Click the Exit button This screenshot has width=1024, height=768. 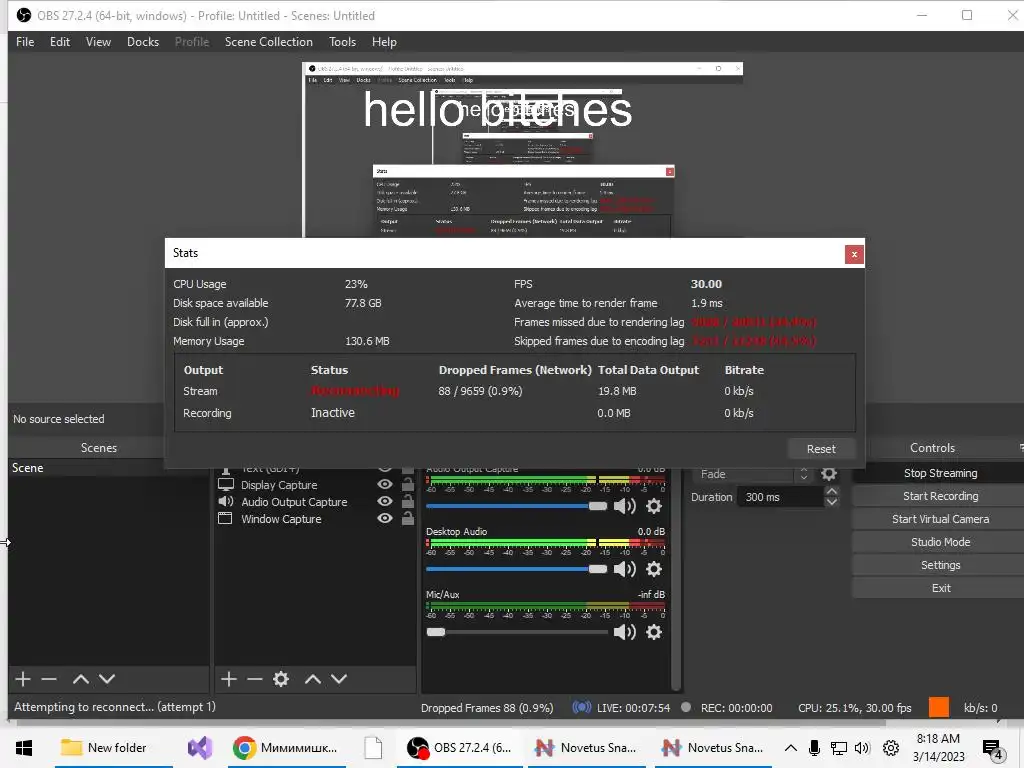pyautogui.click(x=940, y=588)
